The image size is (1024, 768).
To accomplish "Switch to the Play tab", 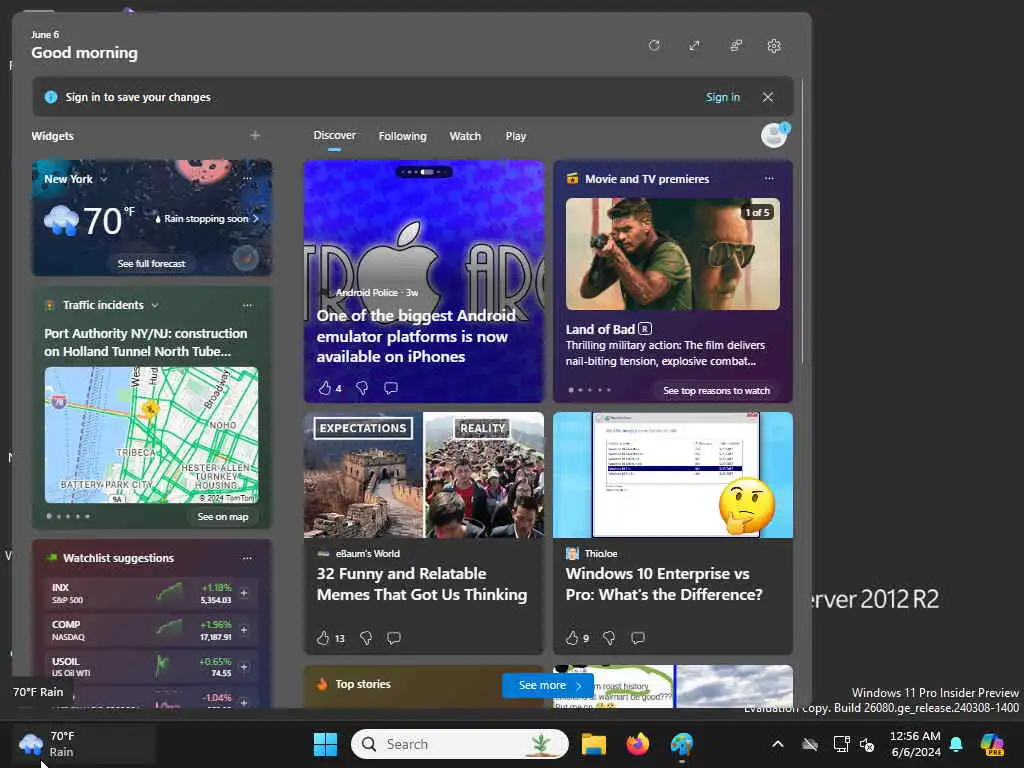I will click(515, 136).
